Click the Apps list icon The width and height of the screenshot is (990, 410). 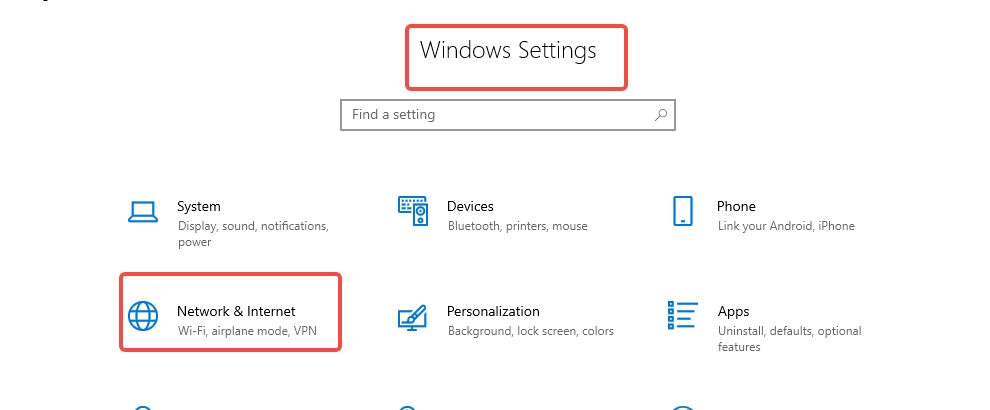click(683, 316)
